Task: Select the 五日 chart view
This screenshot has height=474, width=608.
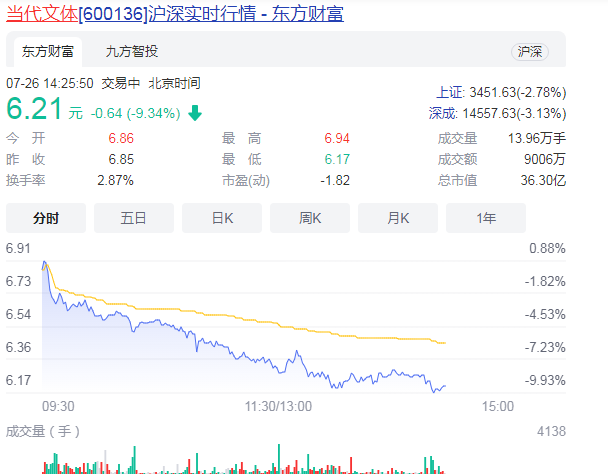Action: coord(133,217)
